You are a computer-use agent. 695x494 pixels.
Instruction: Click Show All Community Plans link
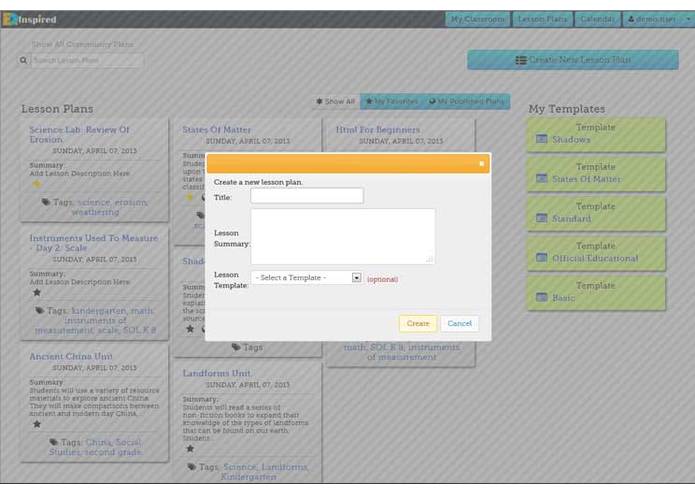pos(82,44)
